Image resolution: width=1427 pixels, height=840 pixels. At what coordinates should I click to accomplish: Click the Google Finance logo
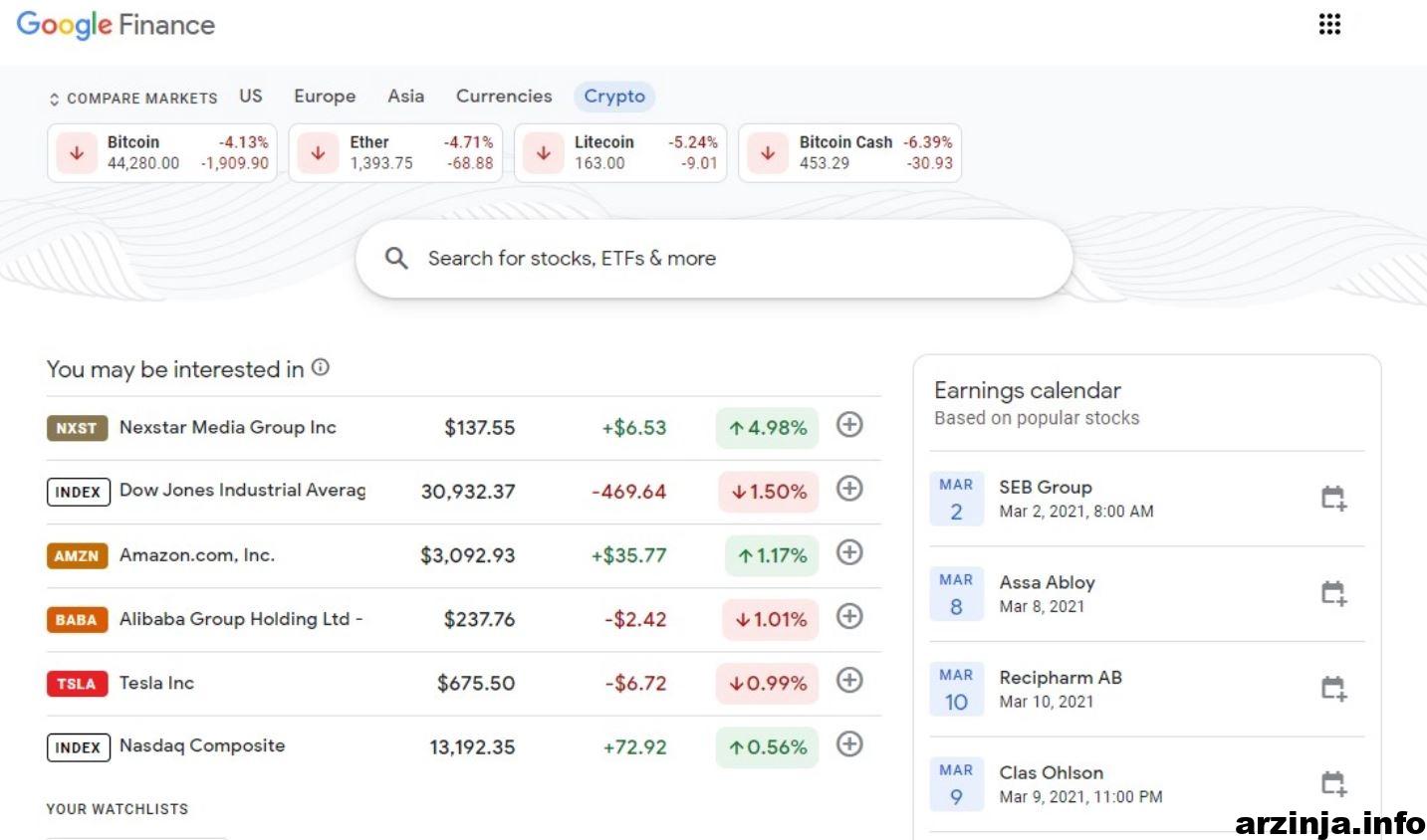click(116, 25)
